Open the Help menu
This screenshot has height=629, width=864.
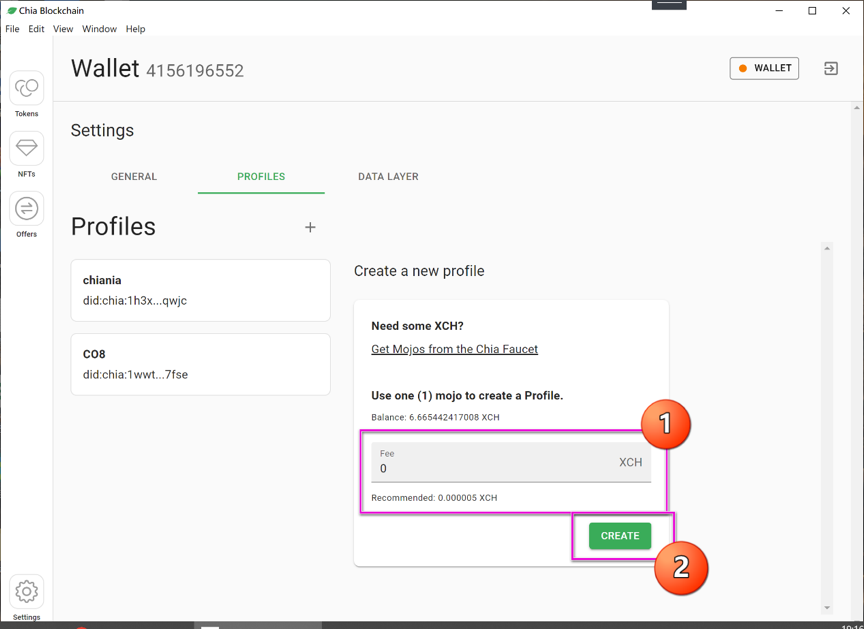[x=136, y=29]
